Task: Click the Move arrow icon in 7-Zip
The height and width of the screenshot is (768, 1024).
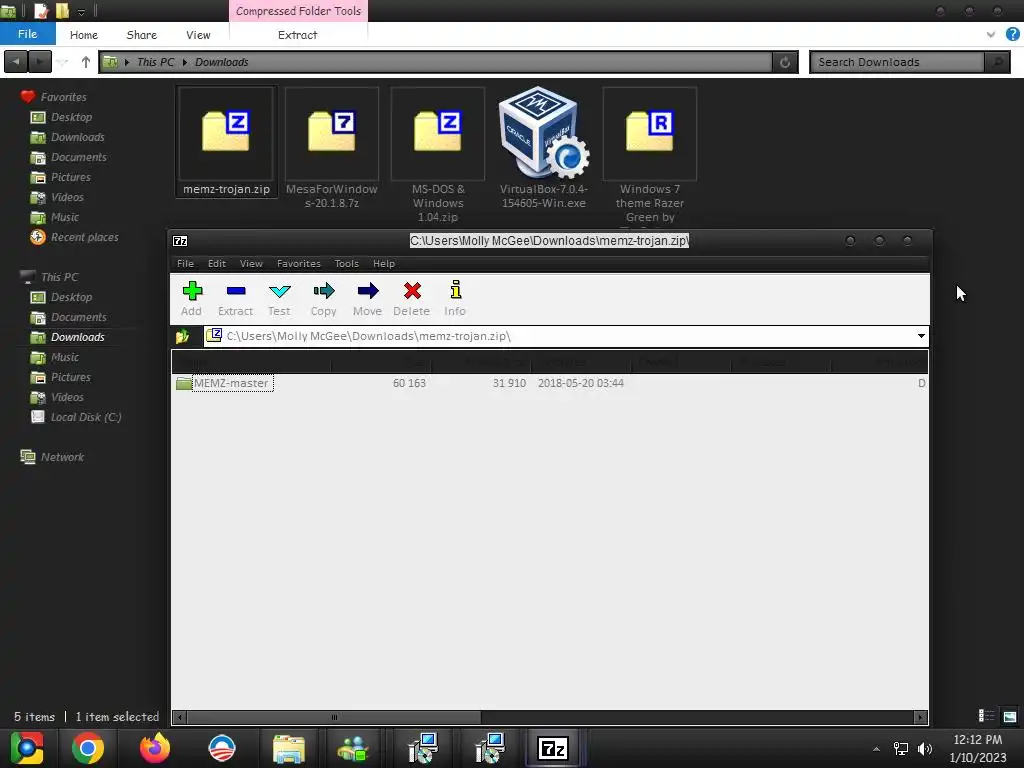Action: coord(368,291)
